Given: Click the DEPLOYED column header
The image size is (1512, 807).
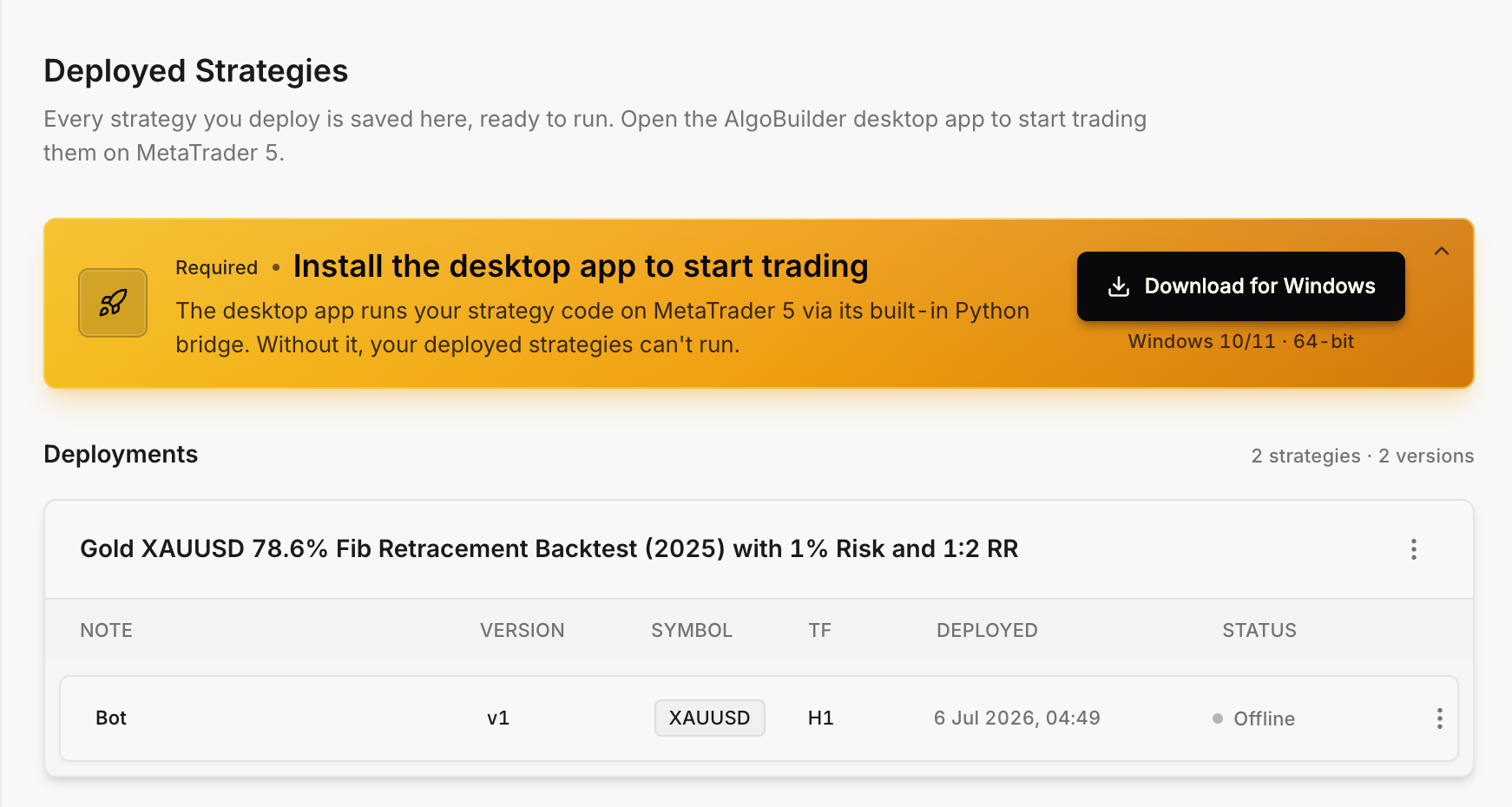Looking at the screenshot, I should pyautogui.click(x=987, y=631).
